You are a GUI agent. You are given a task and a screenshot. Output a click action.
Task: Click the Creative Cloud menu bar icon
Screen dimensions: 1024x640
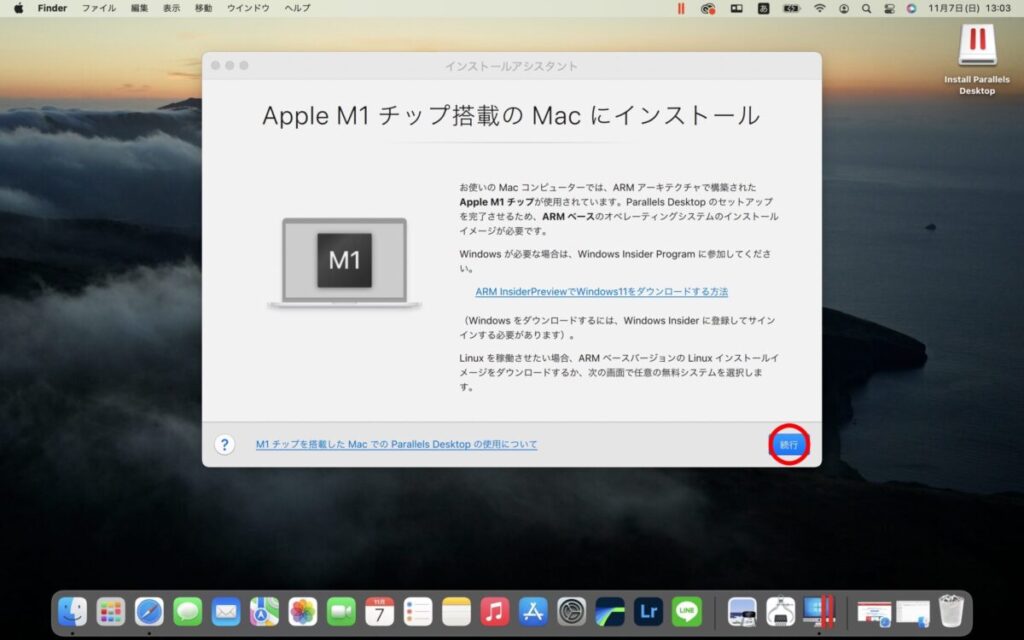[x=708, y=8]
